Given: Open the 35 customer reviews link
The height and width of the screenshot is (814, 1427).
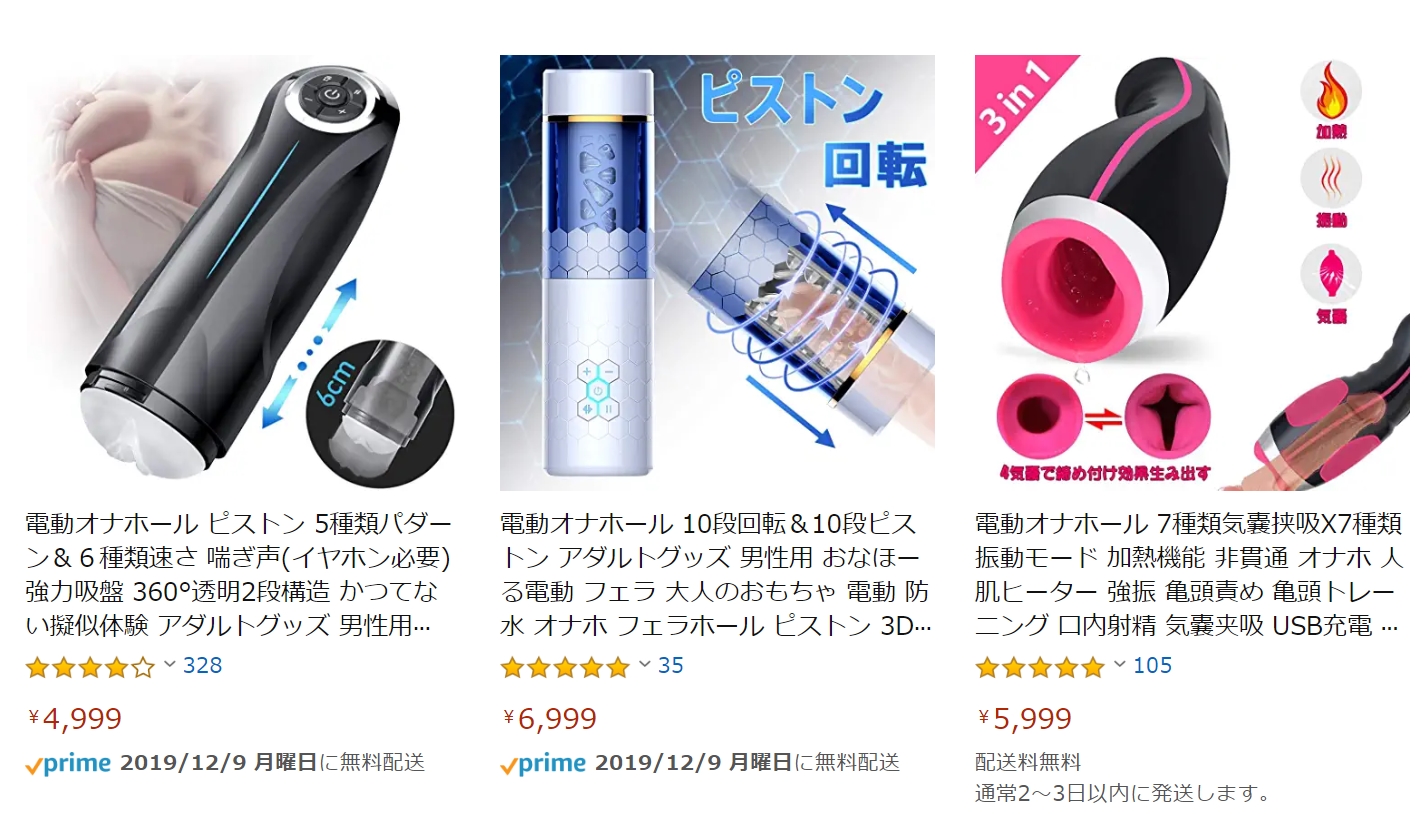Looking at the screenshot, I should (x=671, y=666).
